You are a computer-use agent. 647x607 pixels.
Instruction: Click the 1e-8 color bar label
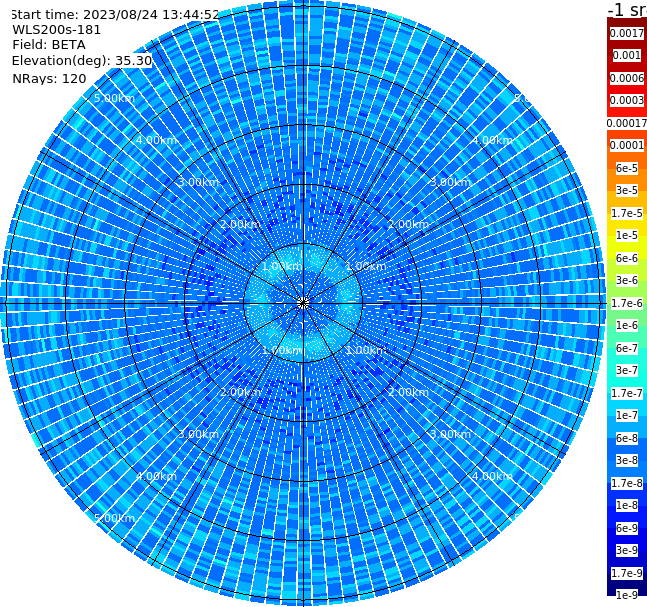click(627, 505)
